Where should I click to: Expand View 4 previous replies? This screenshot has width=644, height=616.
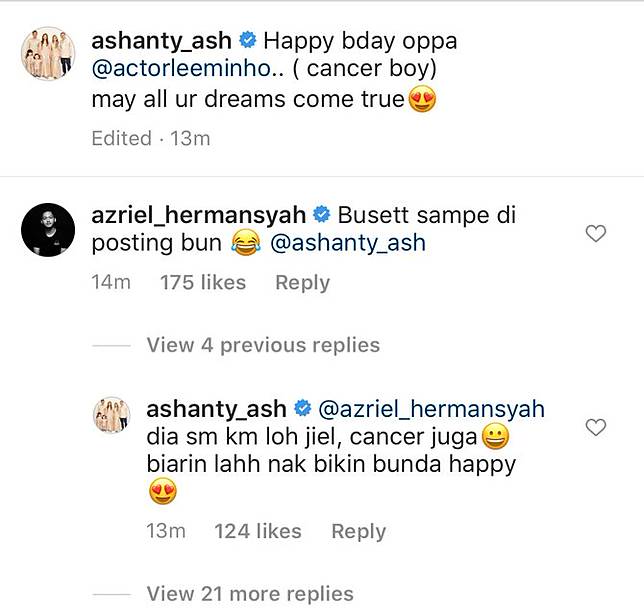[263, 345]
